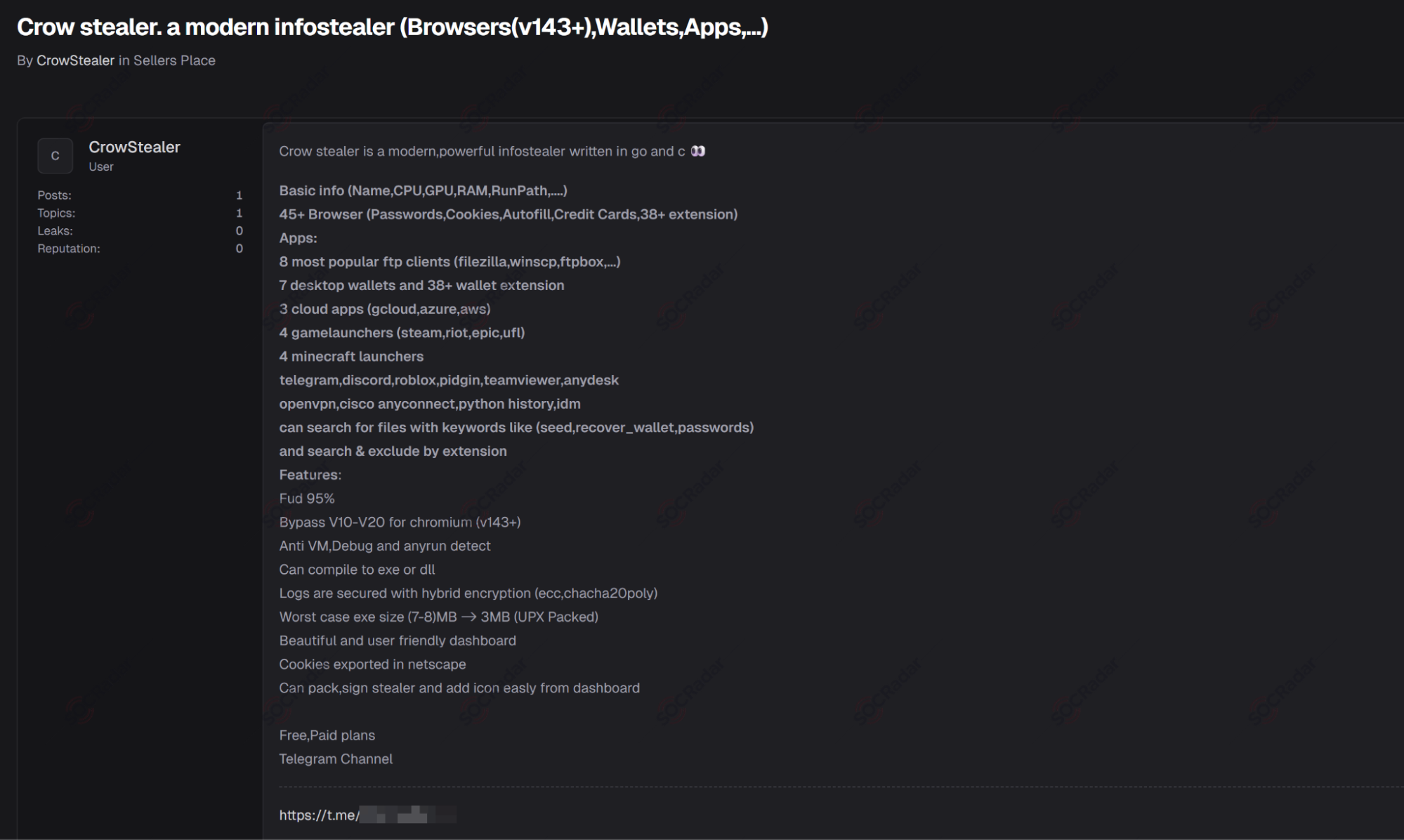Select the "Telegram Channel" text line
The width and height of the screenshot is (1404, 840).
336,759
